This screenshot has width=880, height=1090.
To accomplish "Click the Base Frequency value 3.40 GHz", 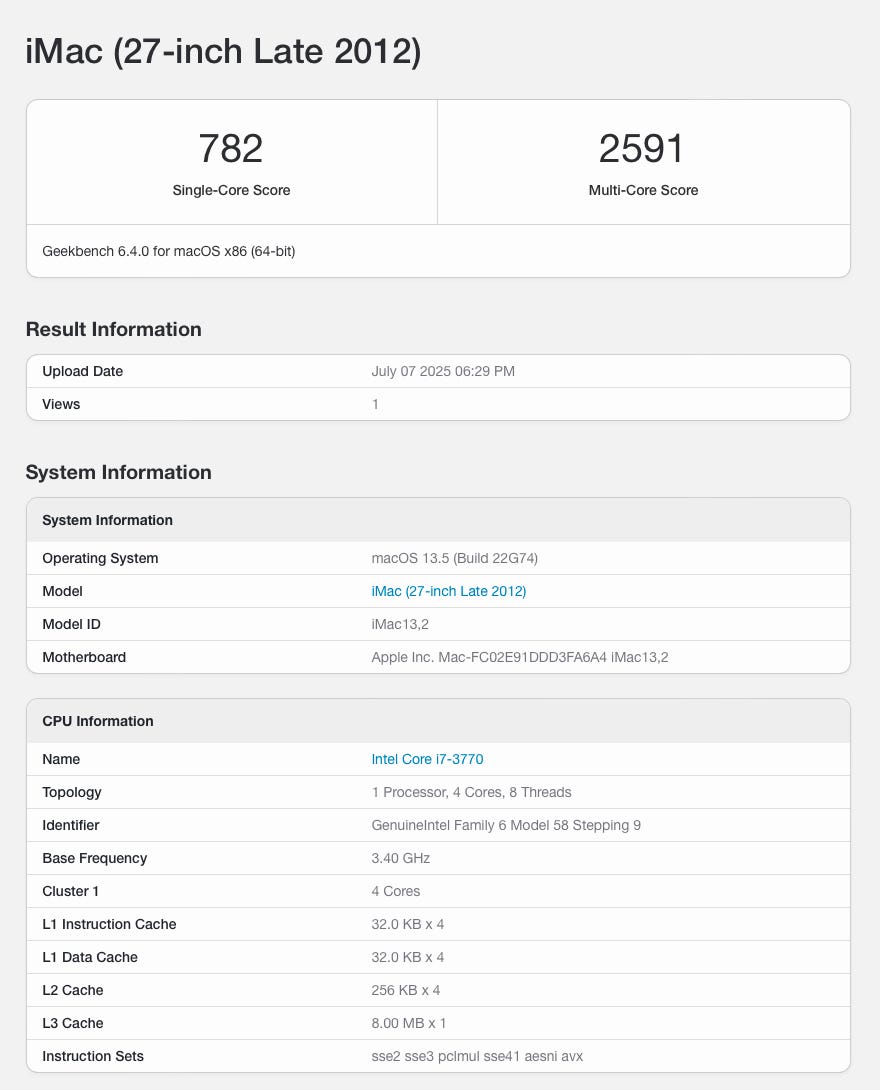I will coord(400,858).
